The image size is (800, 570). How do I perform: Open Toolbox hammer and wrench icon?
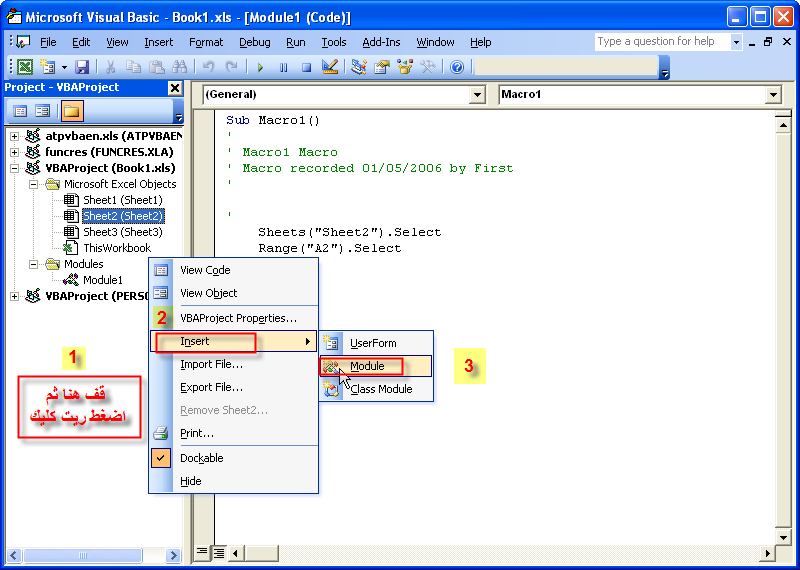[x=428, y=67]
